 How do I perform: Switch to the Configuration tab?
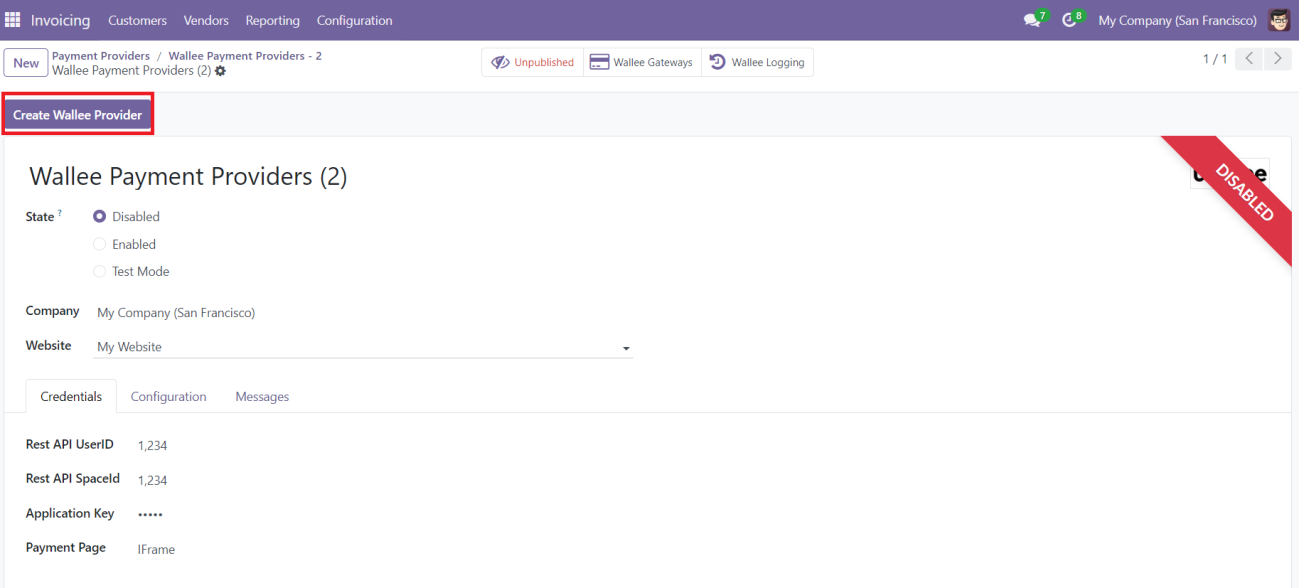(x=168, y=397)
